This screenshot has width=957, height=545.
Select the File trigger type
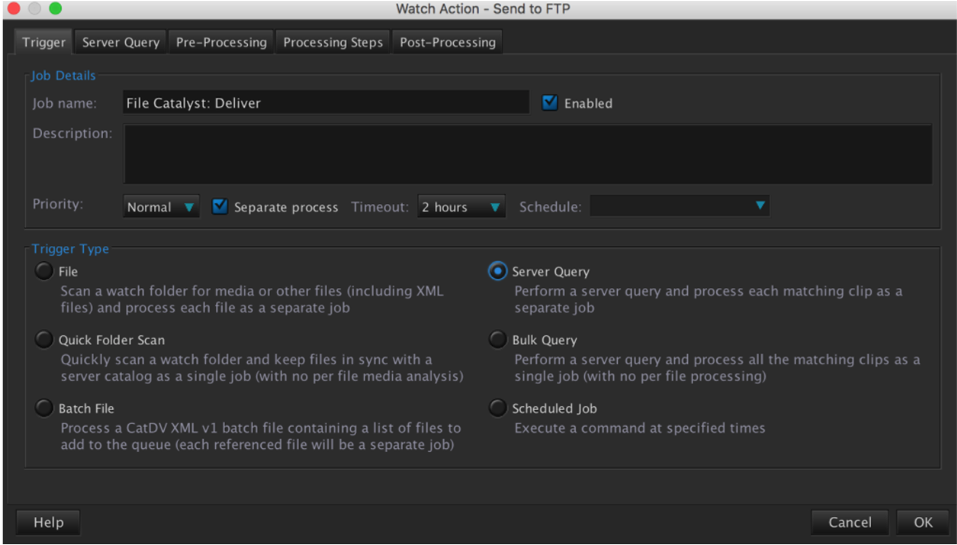pos(44,271)
